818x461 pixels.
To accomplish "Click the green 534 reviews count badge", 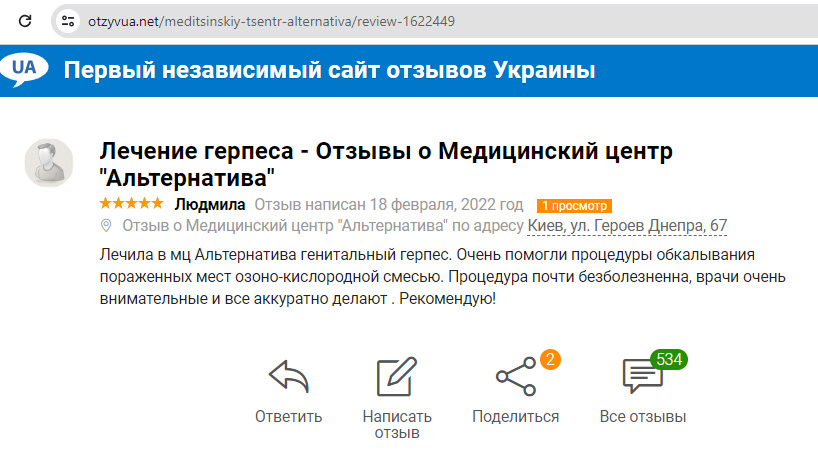I will (x=666, y=359).
